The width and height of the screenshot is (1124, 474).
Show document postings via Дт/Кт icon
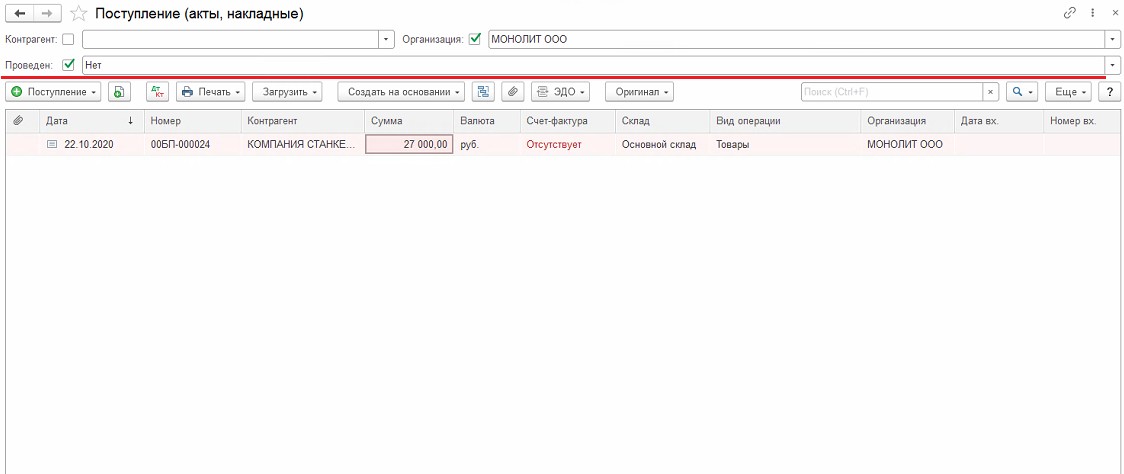pyautogui.click(x=158, y=92)
